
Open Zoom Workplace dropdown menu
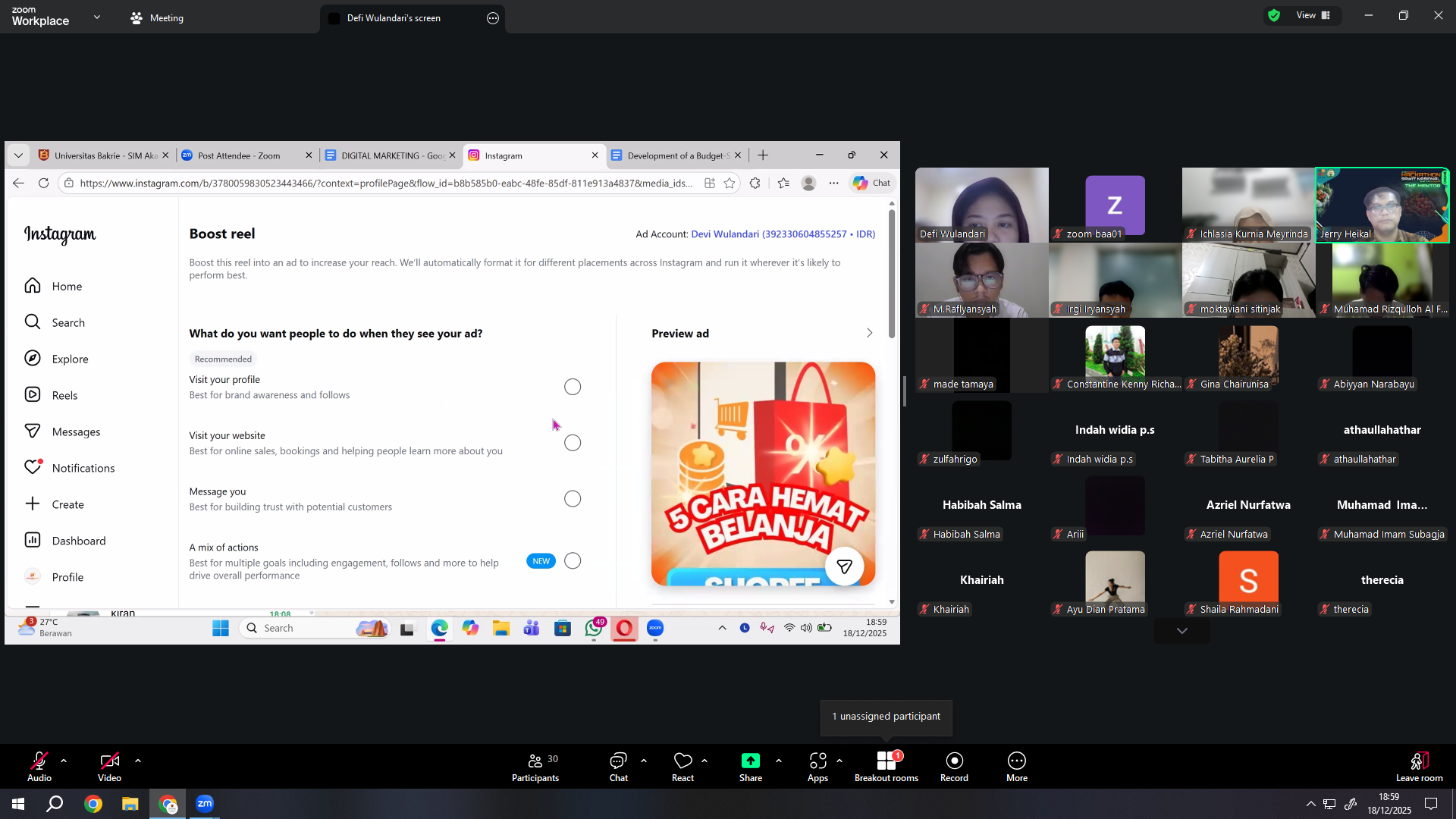coord(97,17)
